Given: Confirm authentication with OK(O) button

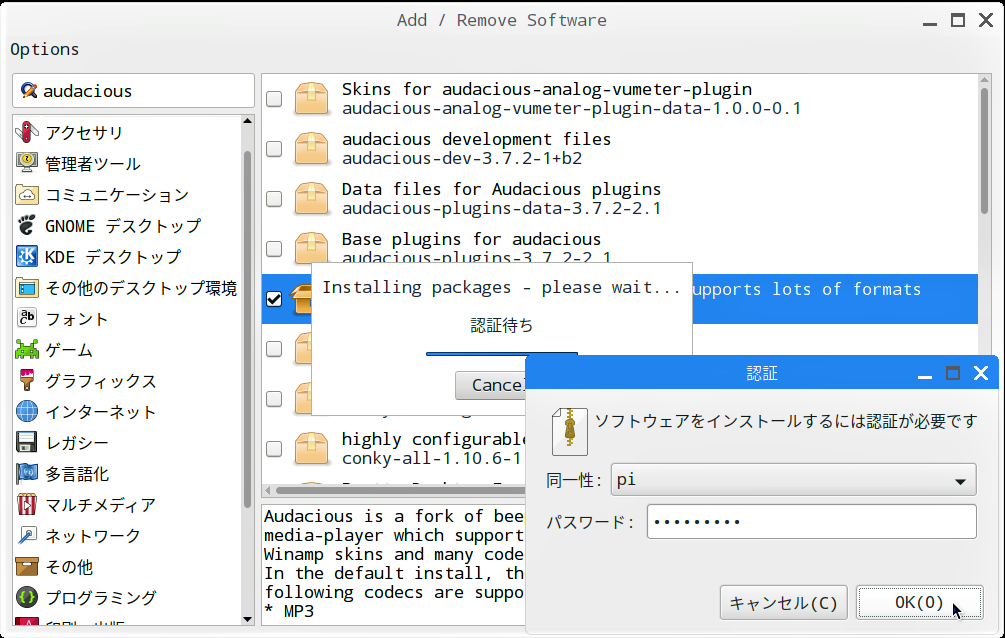Looking at the screenshot, I should [919, 603].
